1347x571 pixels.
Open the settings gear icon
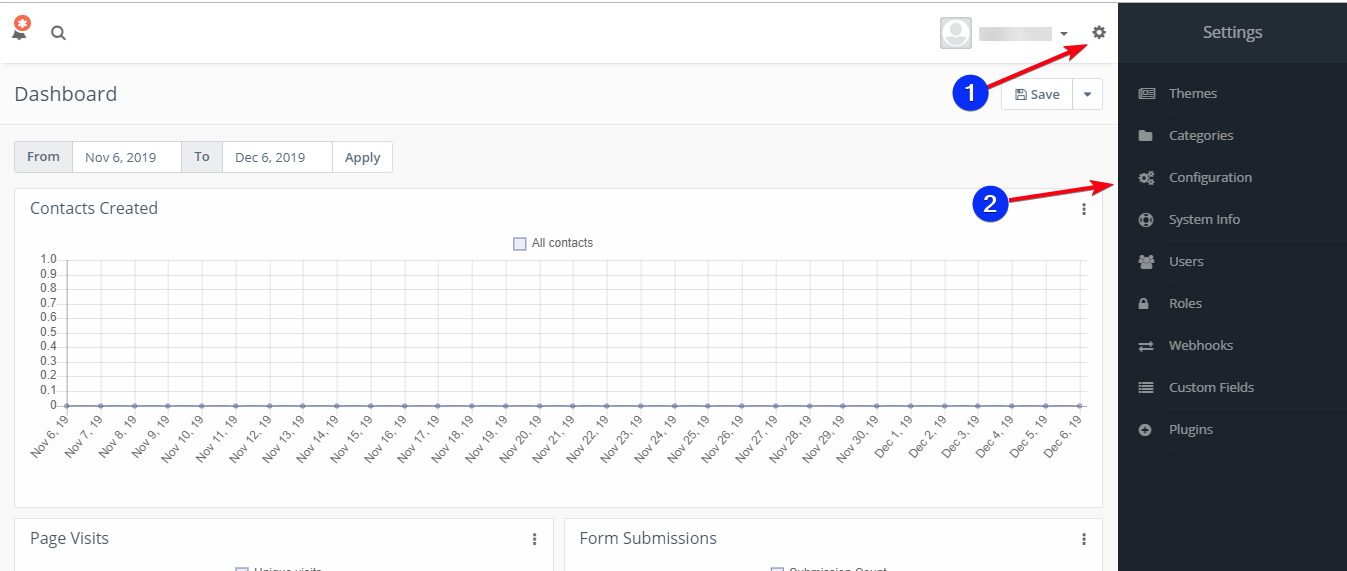tap(1099, 32)
